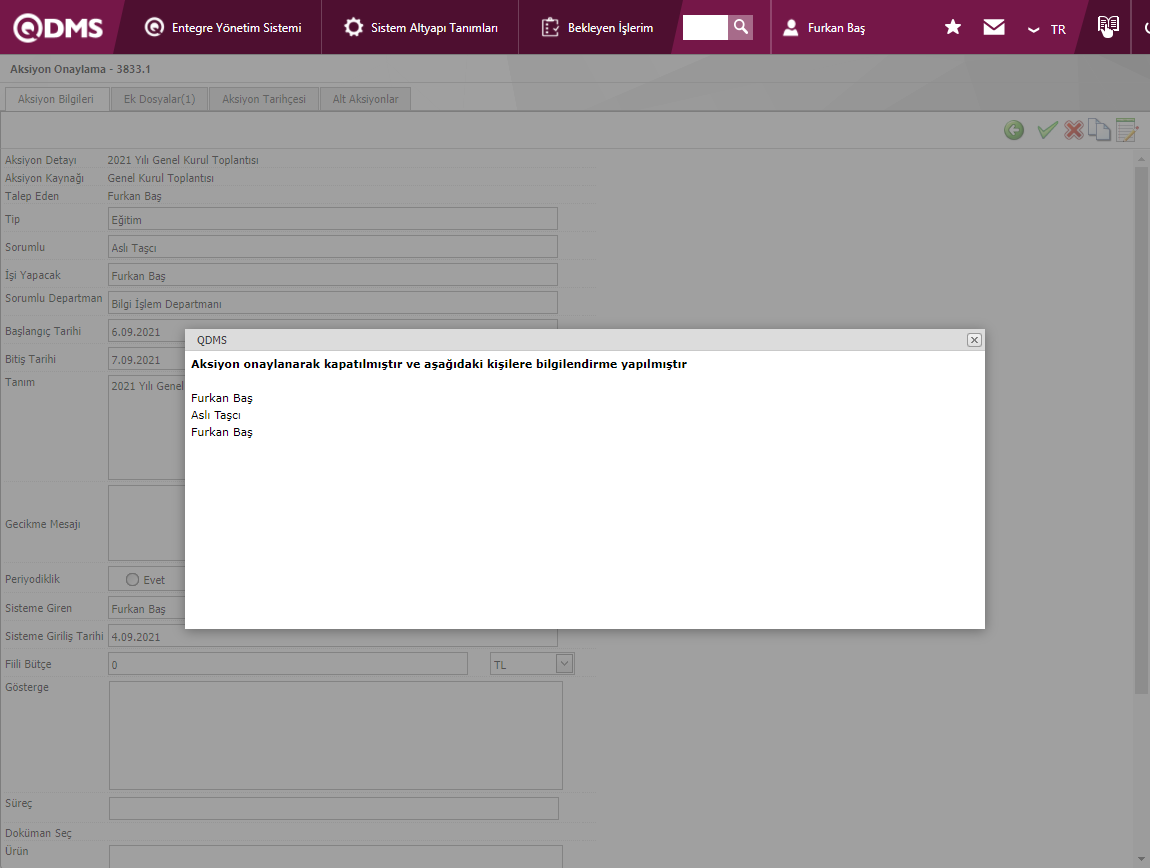This screenshot has height=868, width=1150.
Task: Select the Evet radio button for Periyodiklik
Action: click(132, 580)
